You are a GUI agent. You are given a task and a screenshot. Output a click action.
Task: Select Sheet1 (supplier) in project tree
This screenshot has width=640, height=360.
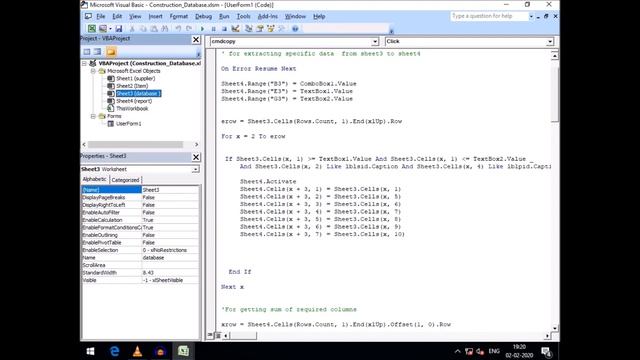135,78
